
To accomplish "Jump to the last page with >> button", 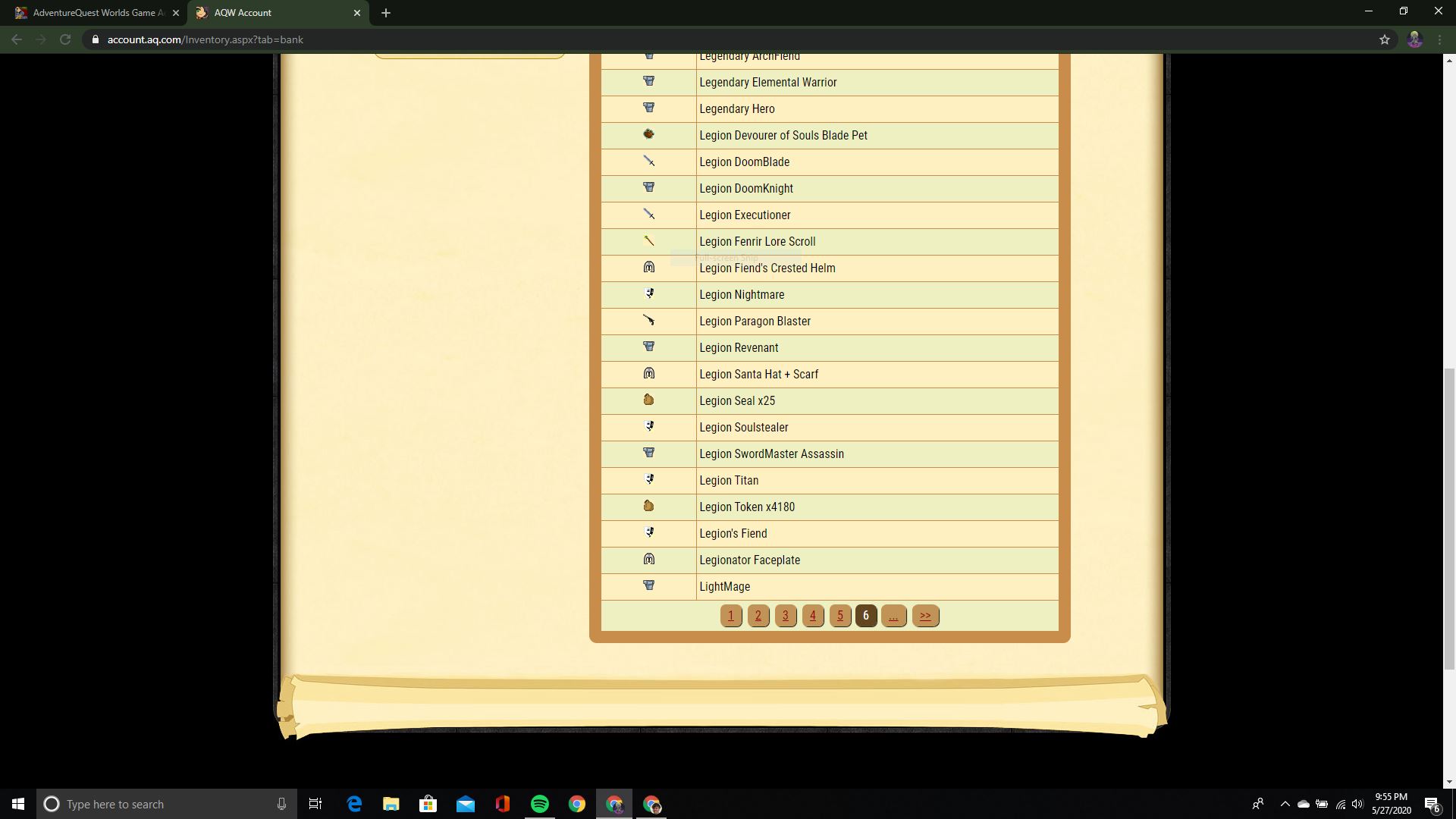I will [925, 616].
